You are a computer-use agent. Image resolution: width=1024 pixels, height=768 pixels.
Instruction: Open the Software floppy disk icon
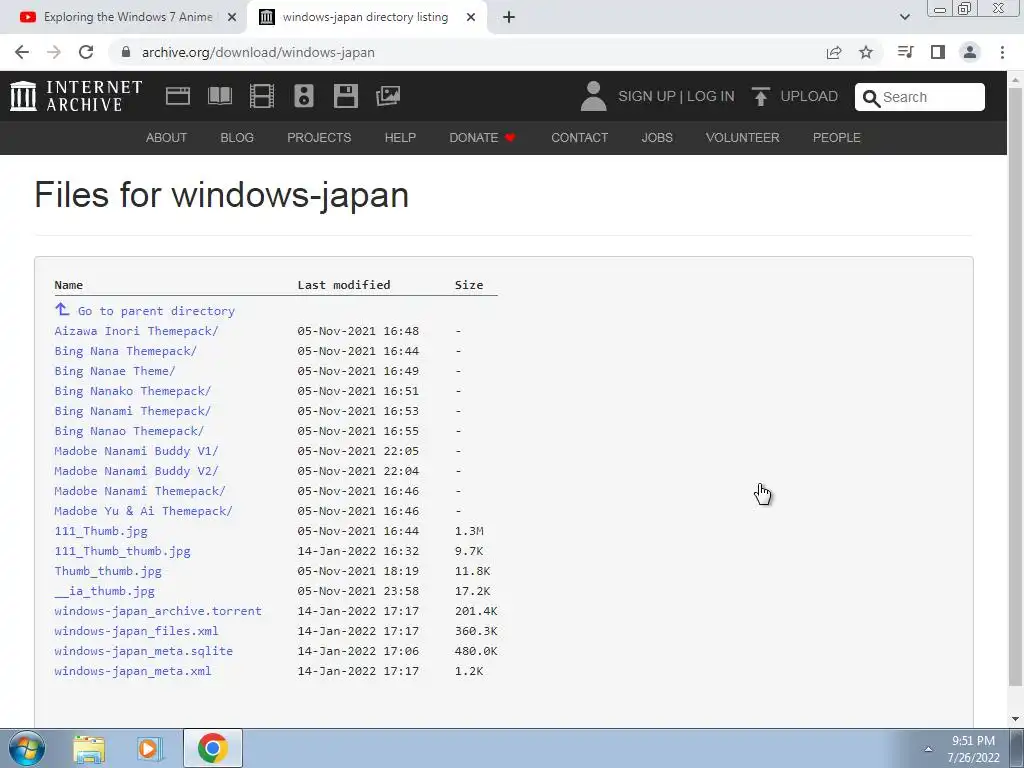pos(345,96)
